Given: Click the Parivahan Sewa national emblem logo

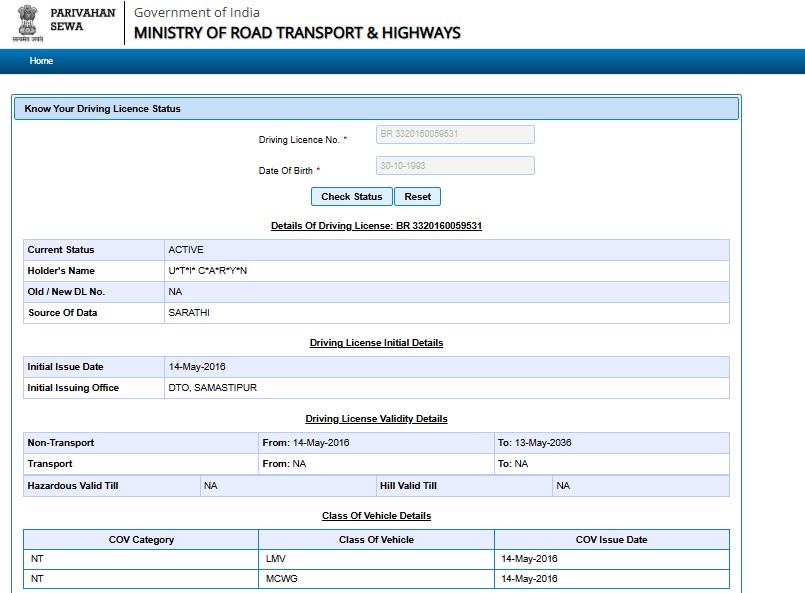Looking at the screenshot, I should tap(27, 22).
